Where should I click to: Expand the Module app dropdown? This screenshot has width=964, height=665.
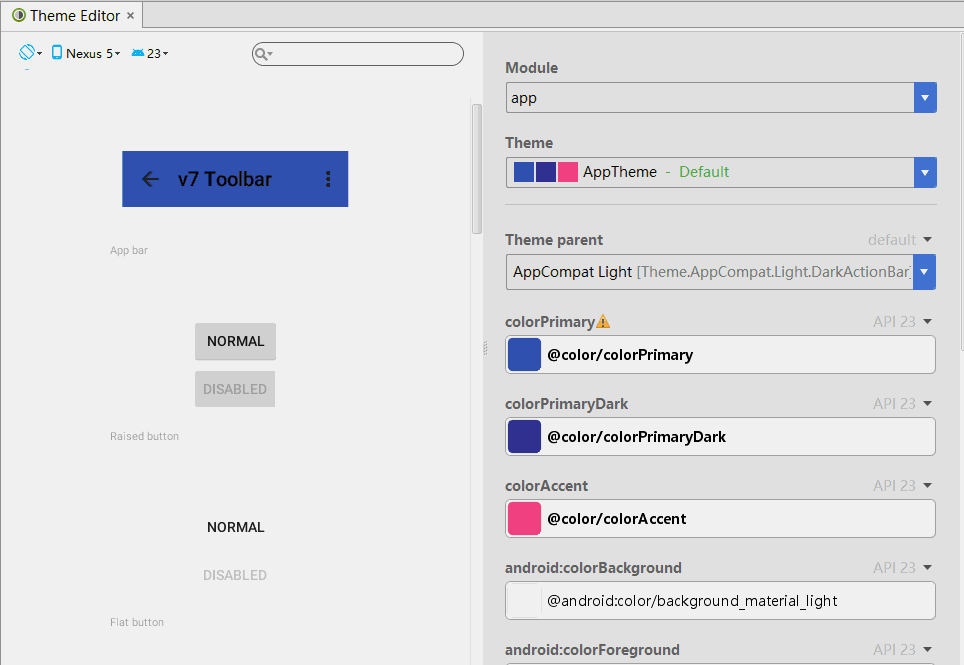[925, 98]
